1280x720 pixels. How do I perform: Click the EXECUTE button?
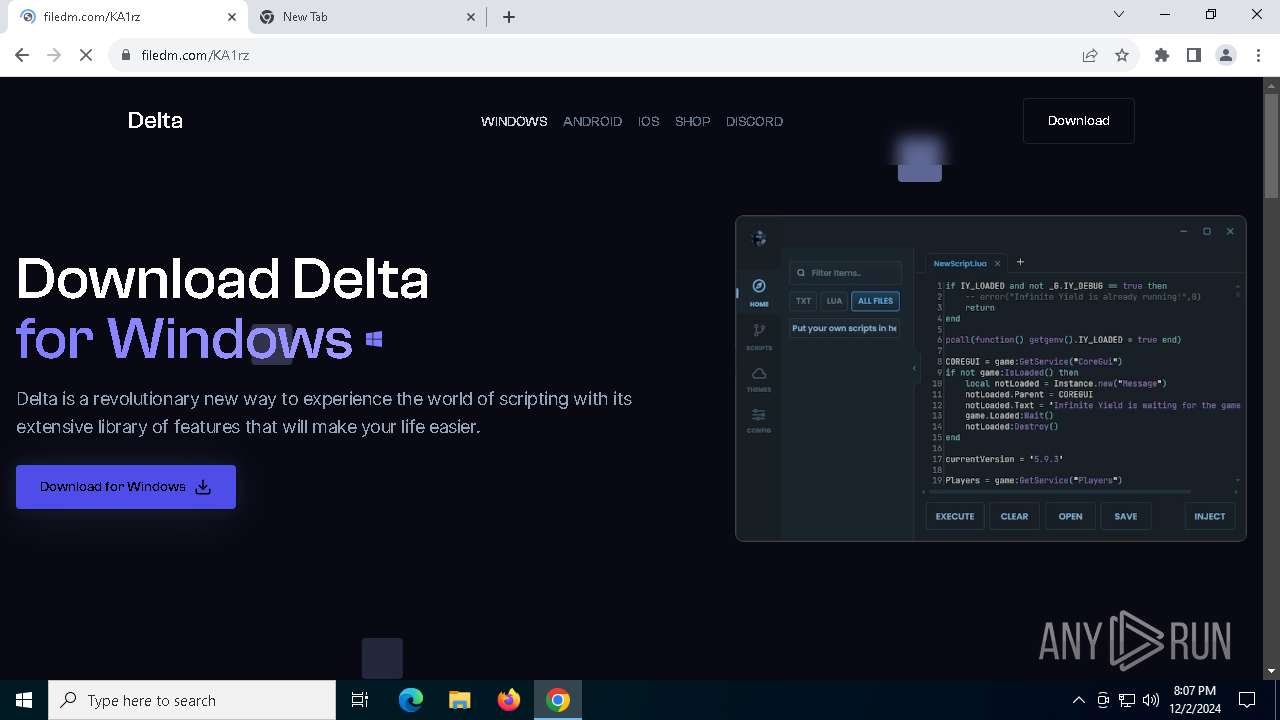tap(955, 516)
